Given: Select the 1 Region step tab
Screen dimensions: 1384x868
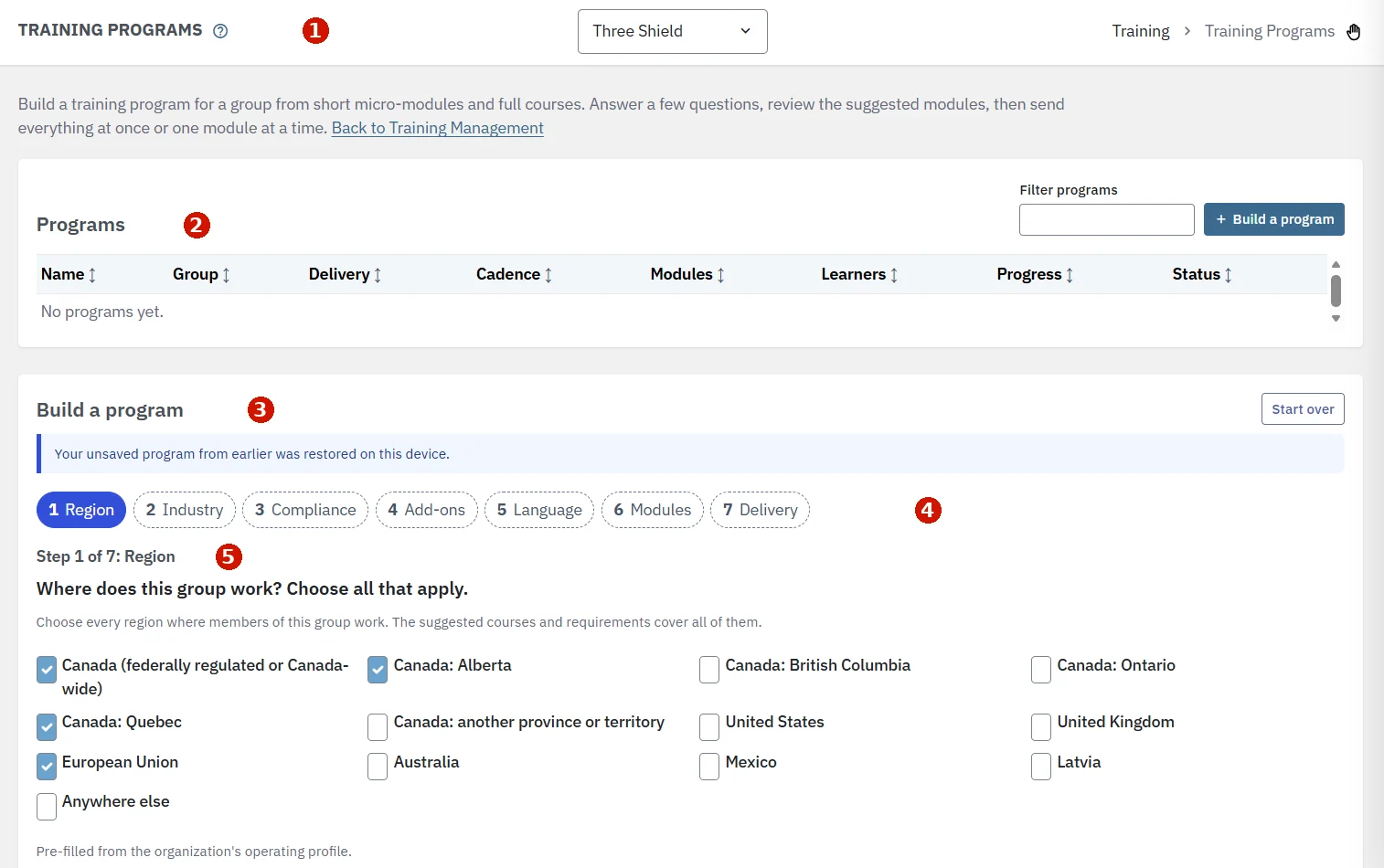Looking at the screenshot, I should [81, 510].
